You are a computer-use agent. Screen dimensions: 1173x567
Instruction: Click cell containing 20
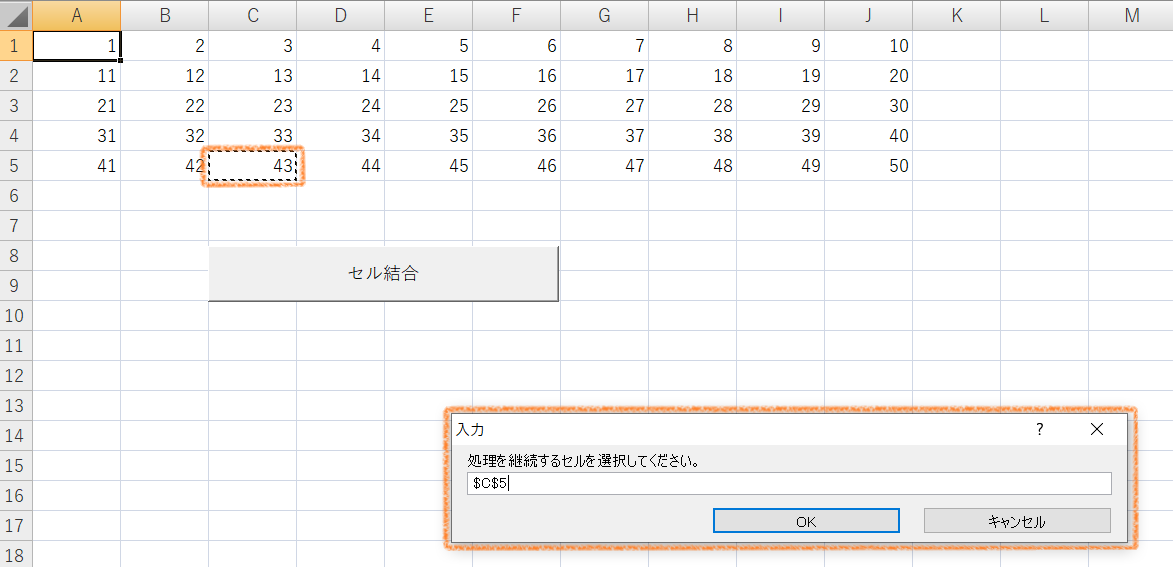(x=869, y=76)
